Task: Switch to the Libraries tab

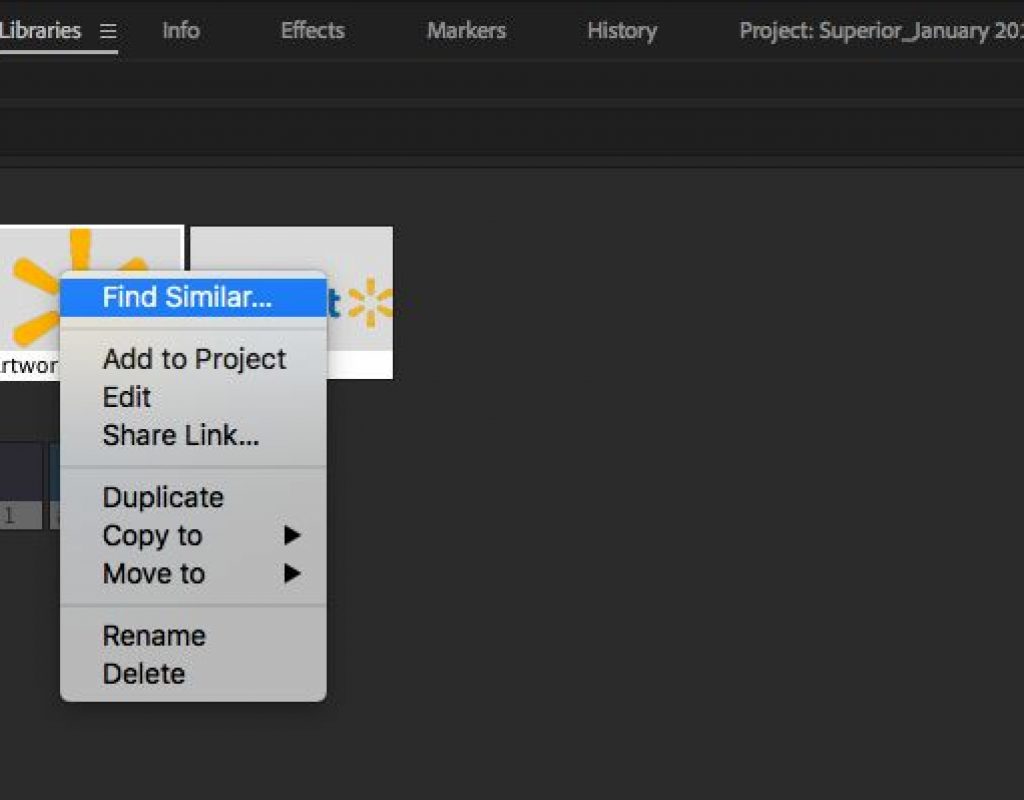Action: point(40,31)
